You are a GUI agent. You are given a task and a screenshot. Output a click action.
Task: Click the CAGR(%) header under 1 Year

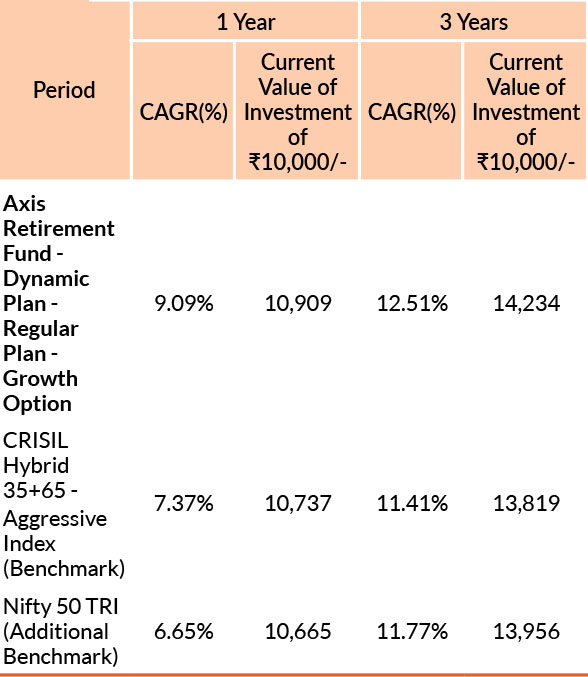tap(183, 112)
